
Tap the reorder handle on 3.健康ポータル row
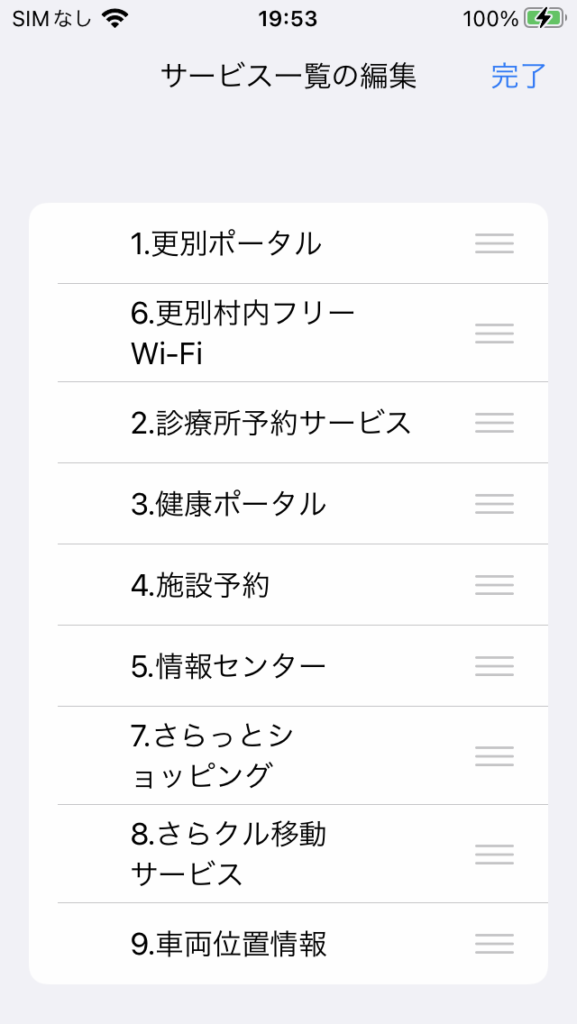coord(494,504)
